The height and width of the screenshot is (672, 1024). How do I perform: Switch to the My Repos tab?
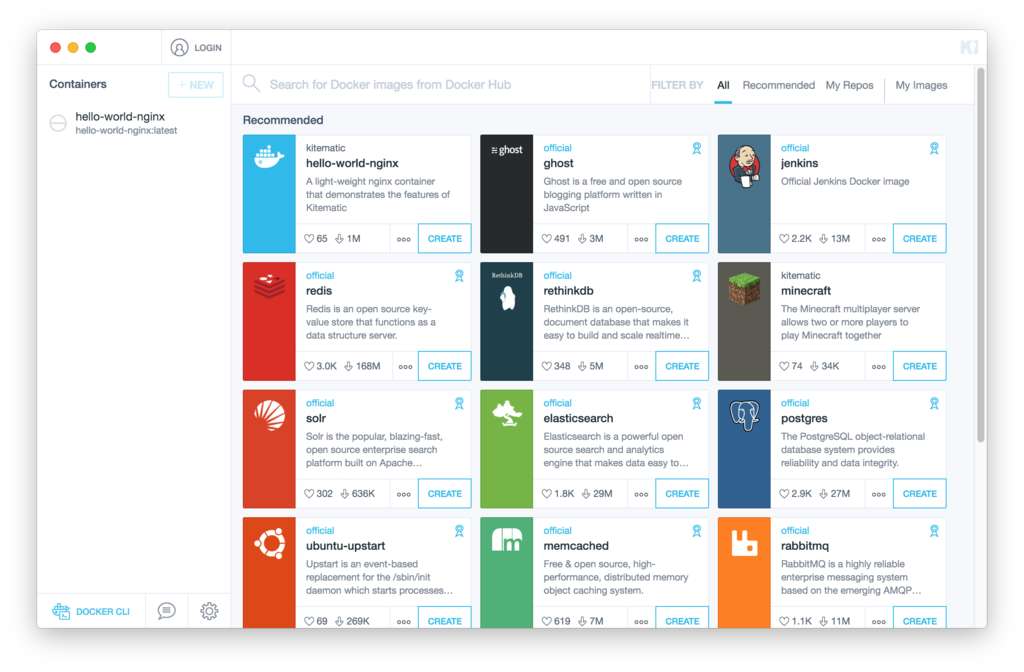tap(849, 85)
